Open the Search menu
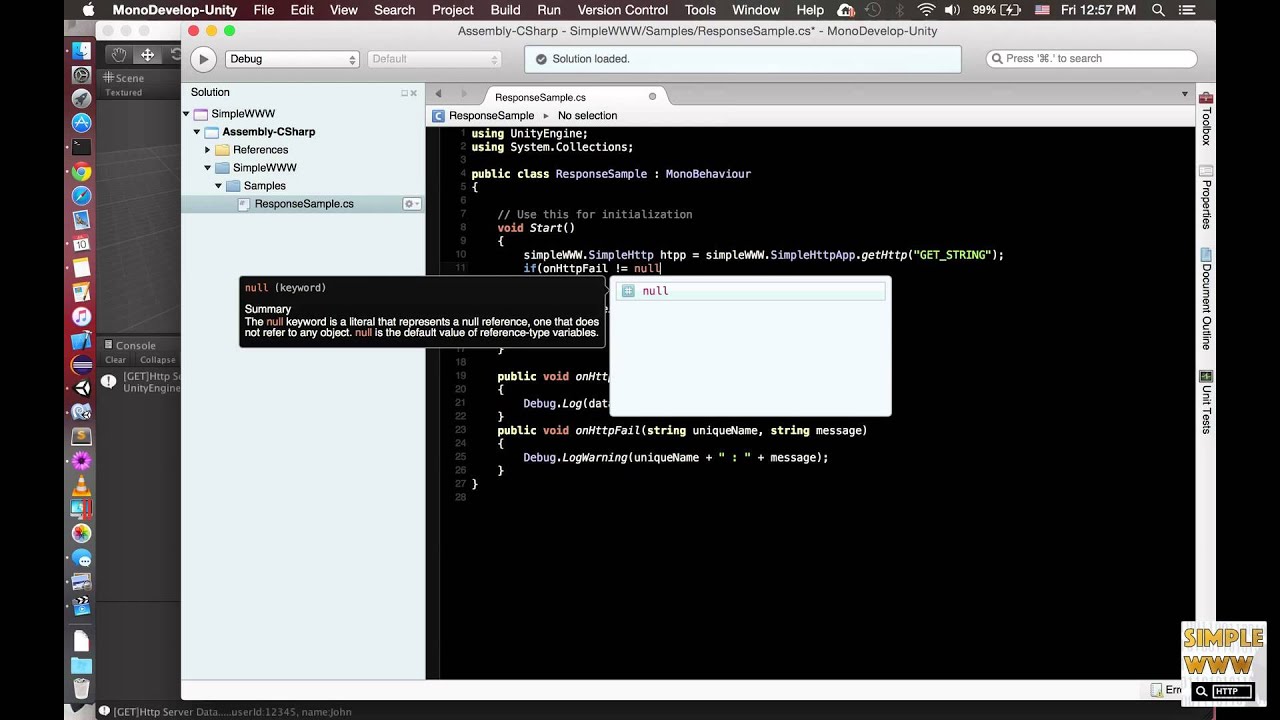This screenshot has width=1280, height=720. point(394,10)
